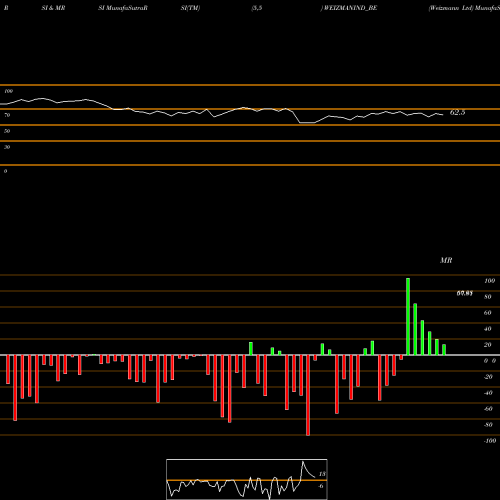Click the -20 label on MR axis

pos(488,377)
